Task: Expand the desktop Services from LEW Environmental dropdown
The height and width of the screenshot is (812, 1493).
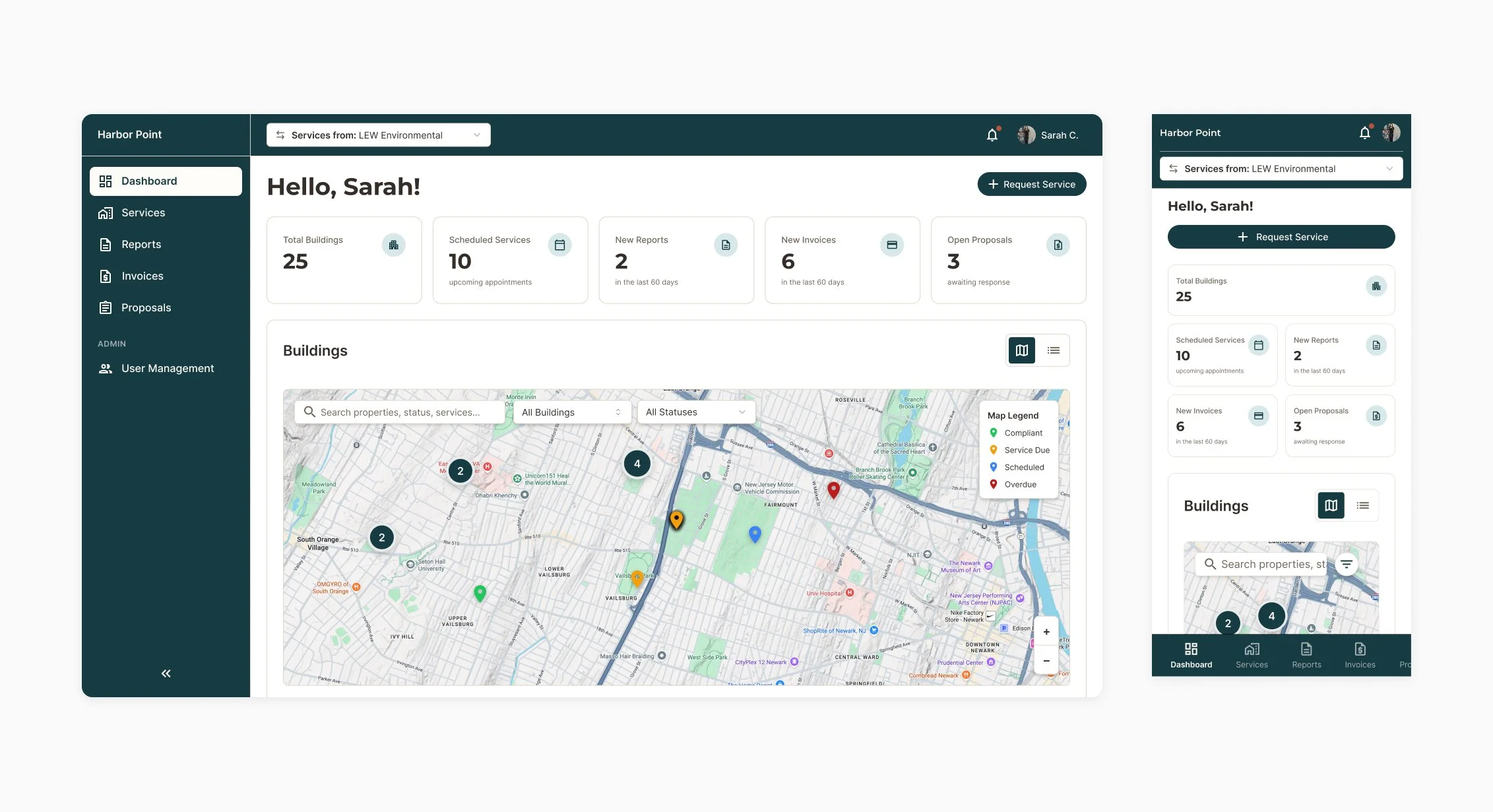Action: coord(379,135)
